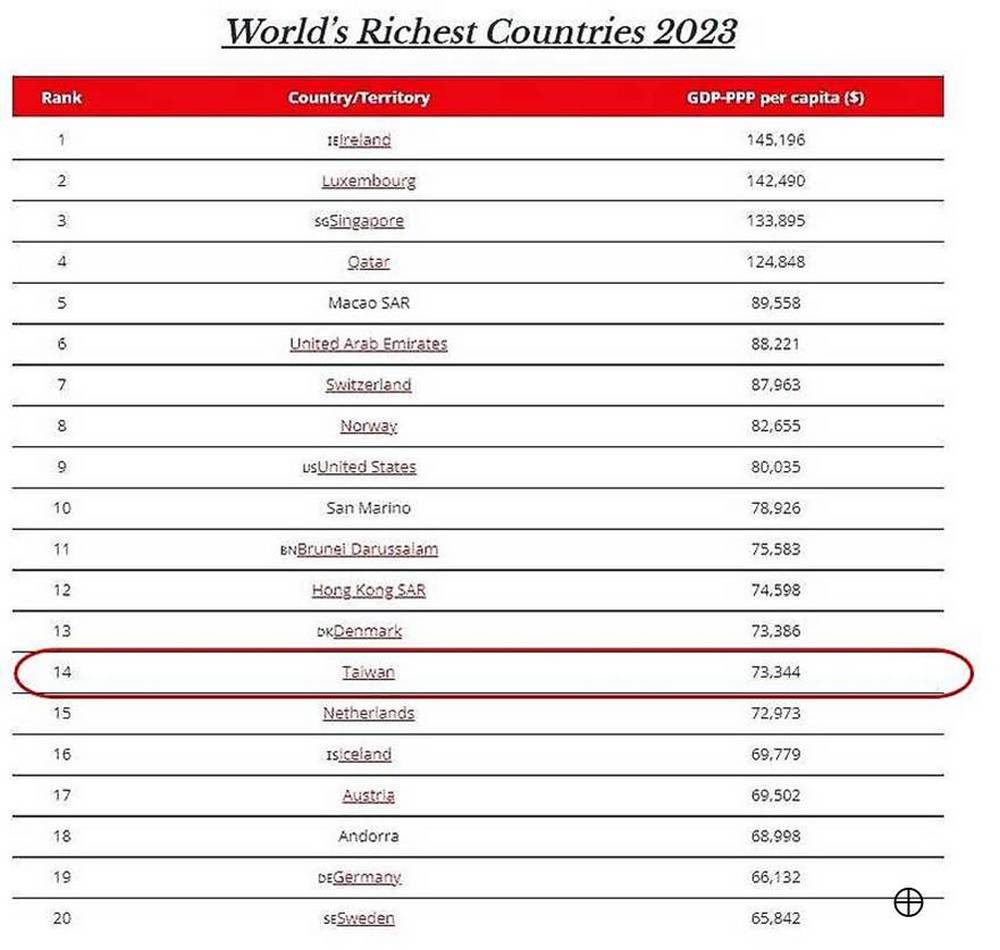Open the United States link

(367, 467)
